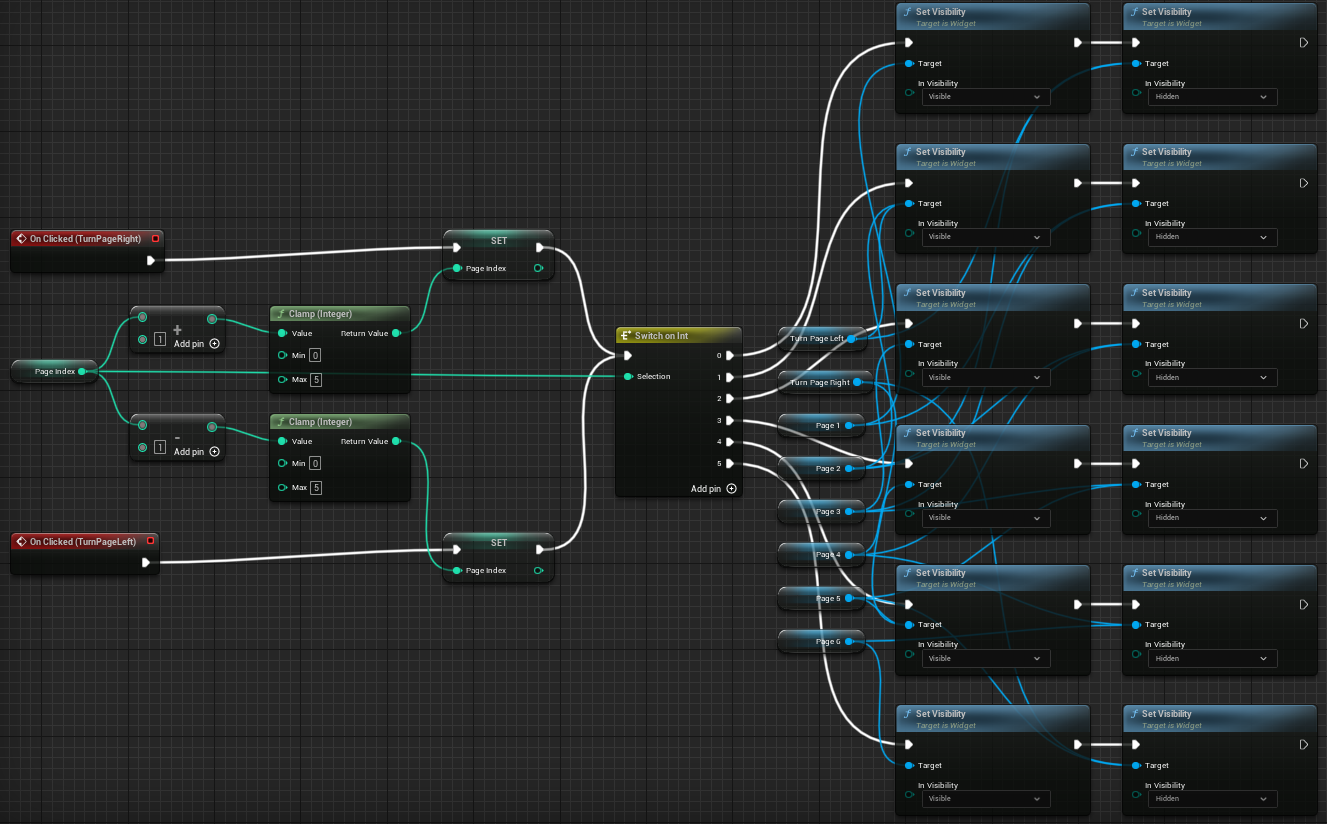Click red delegate pin on On Clicked (TurnPageLeft)
This screenshot has height=824, width=1327.
click(151, 541)
